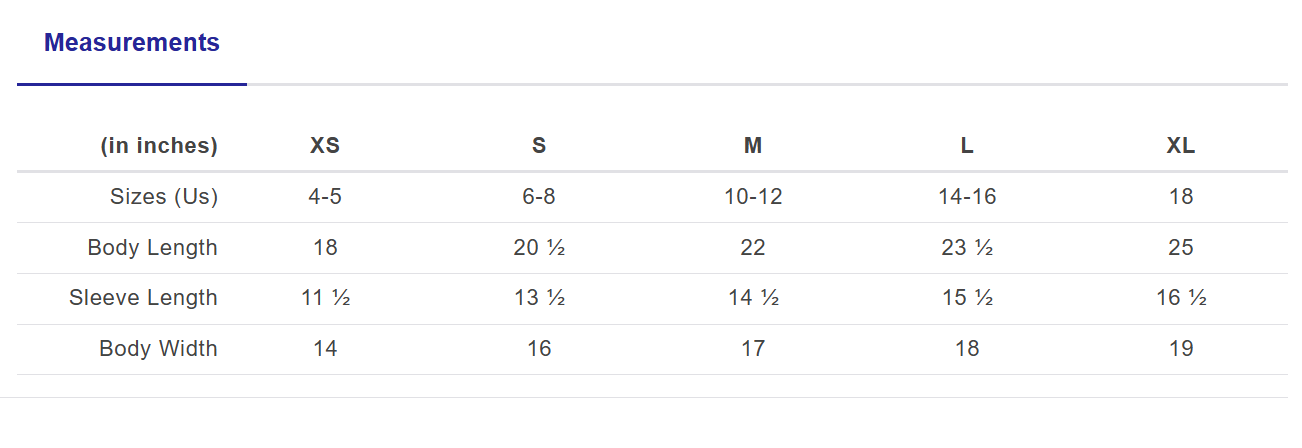Viewport: 1302px width, 448px height.
Task: Click the XL size column header
Action: click(x=1181, y=146)
